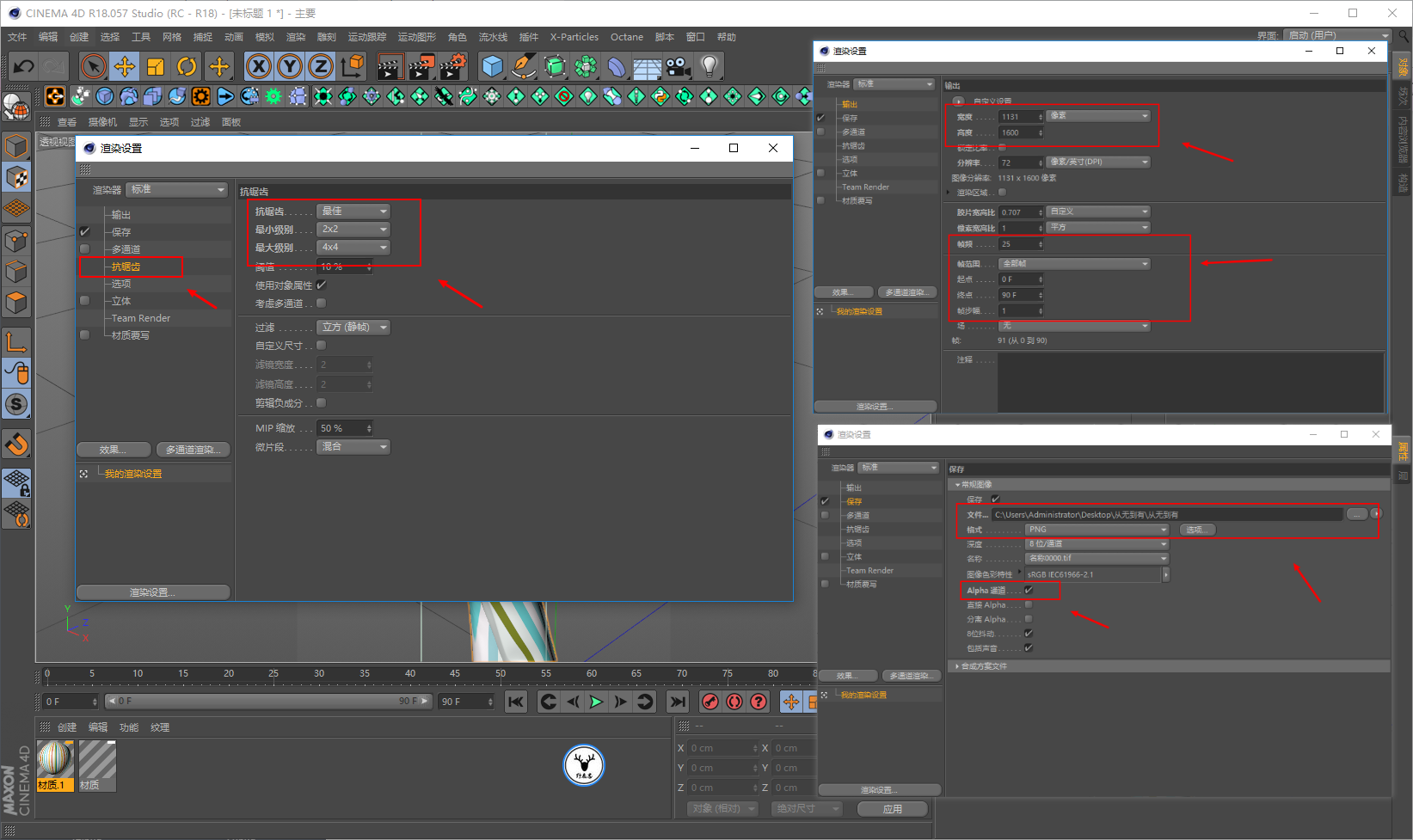Open the 过滤 dropdown showing 立方 (静帧)
1413x840 pixels.
pyautogui.click(x=353, y=327)
